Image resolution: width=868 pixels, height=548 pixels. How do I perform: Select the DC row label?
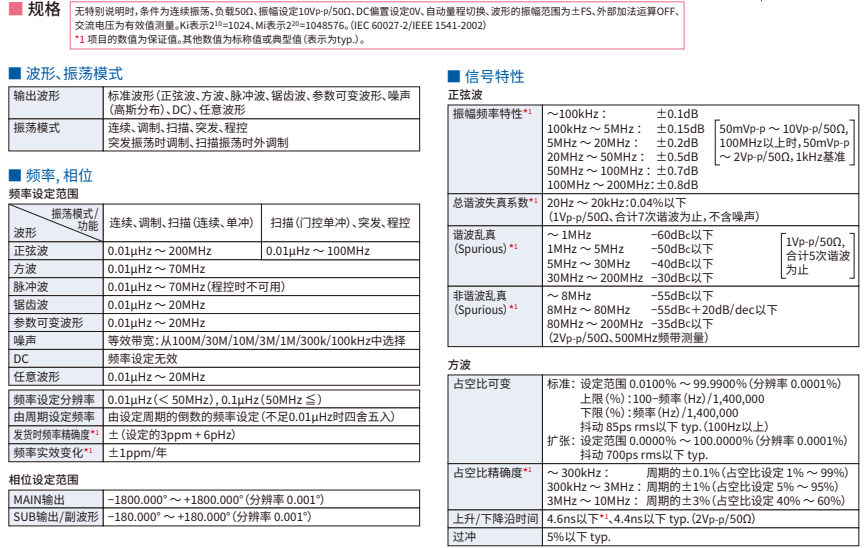21,358
